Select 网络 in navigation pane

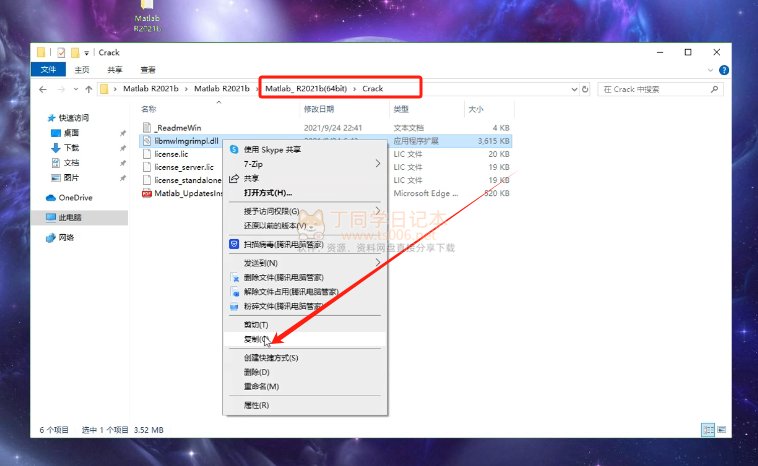pos(60,237)
